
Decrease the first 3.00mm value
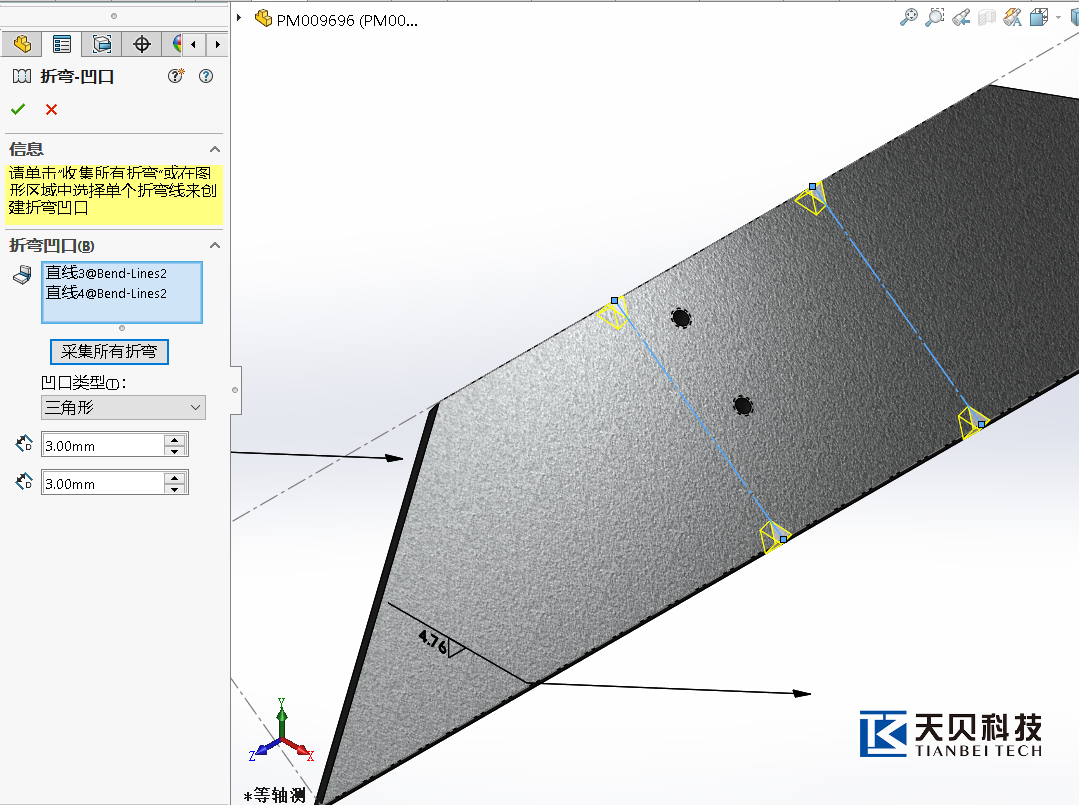(175, 451)
